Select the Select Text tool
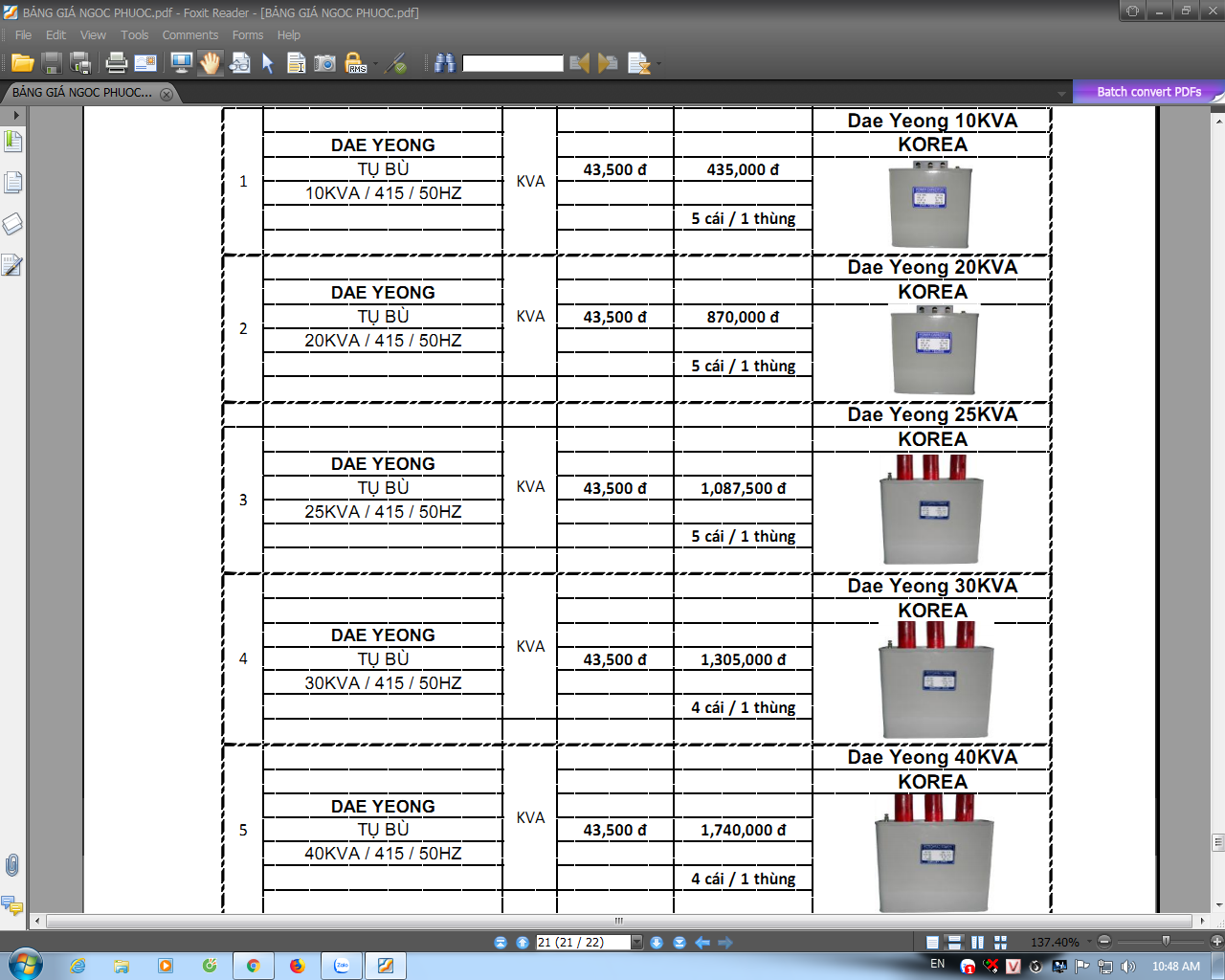Image resolution: width=1225 pixels, height=980 pixels. pyautogui.click(x=296, y=63)
